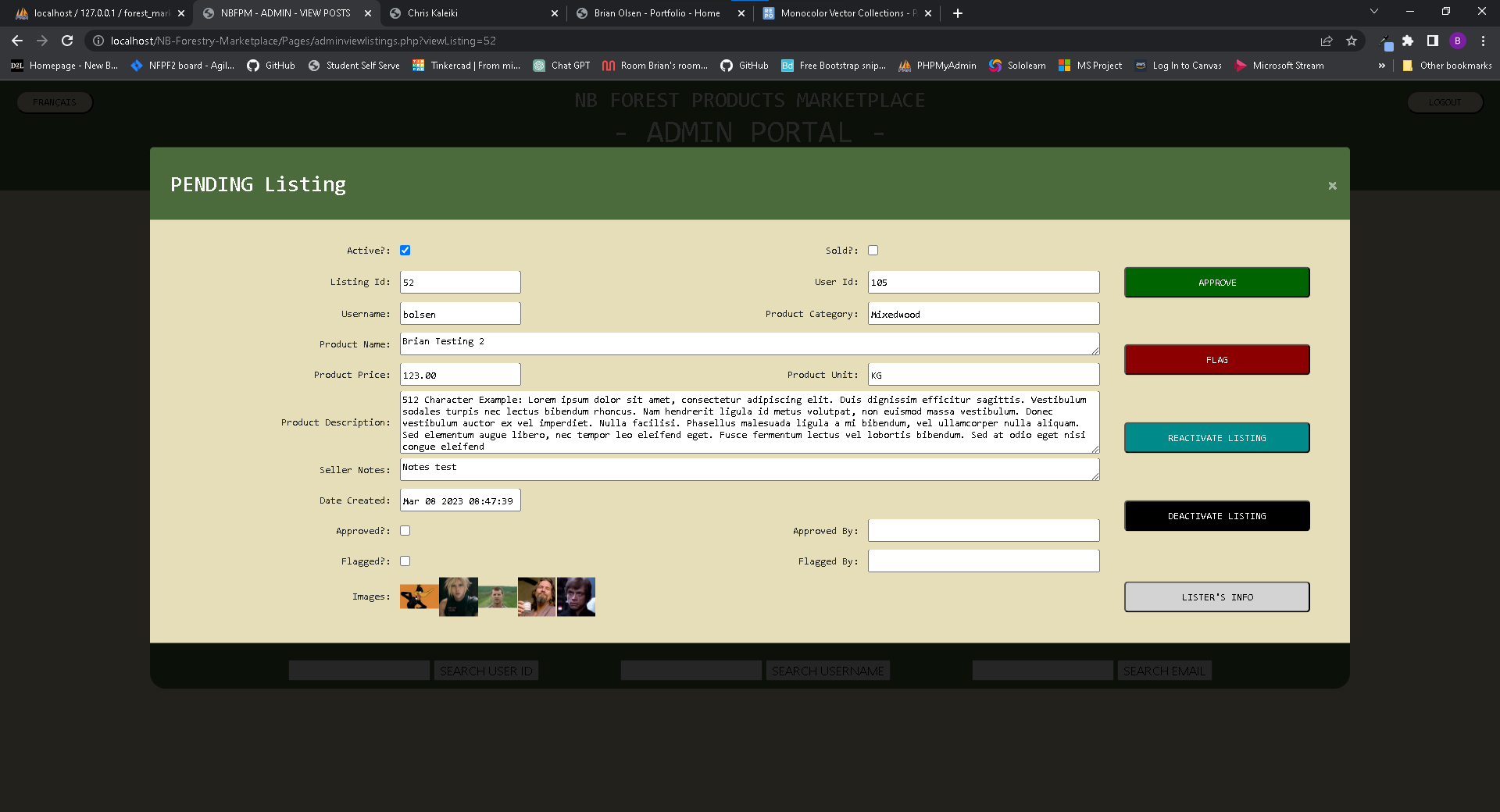This screenshot has height=812, width=1500.
Task: Uncheck the Active? checkbox
Action: click(x=405, y=251)
